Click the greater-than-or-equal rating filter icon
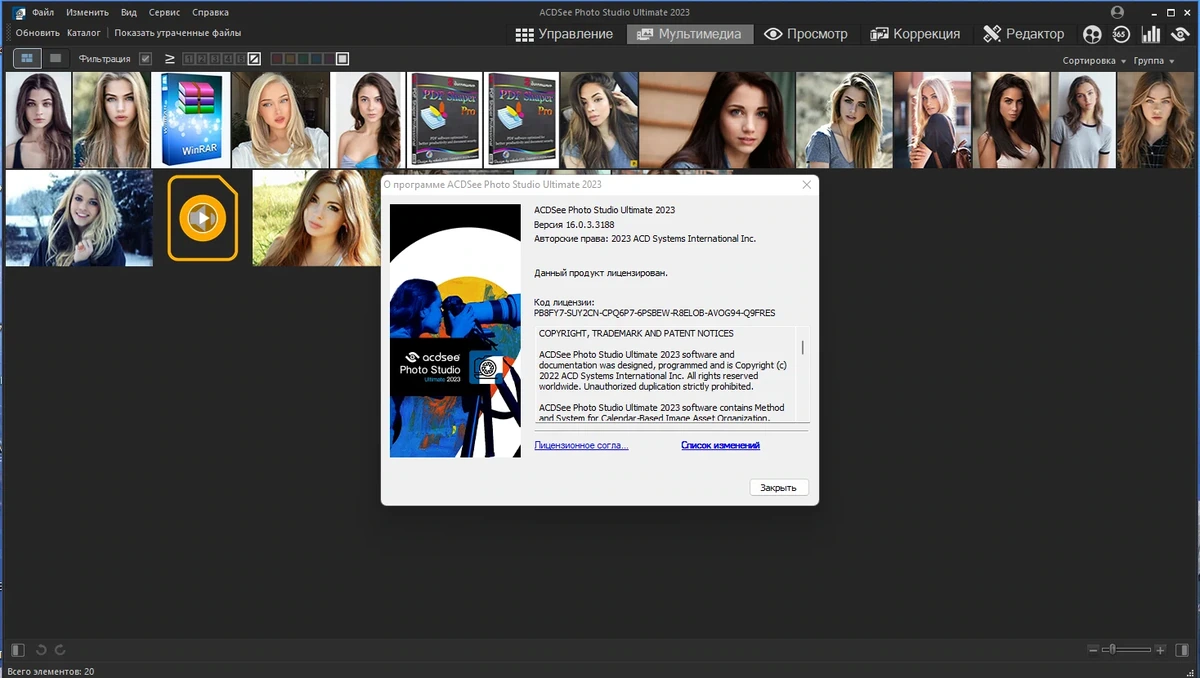Image resolution: width=1200 pixels, height=678 pixels. (170, 59)
